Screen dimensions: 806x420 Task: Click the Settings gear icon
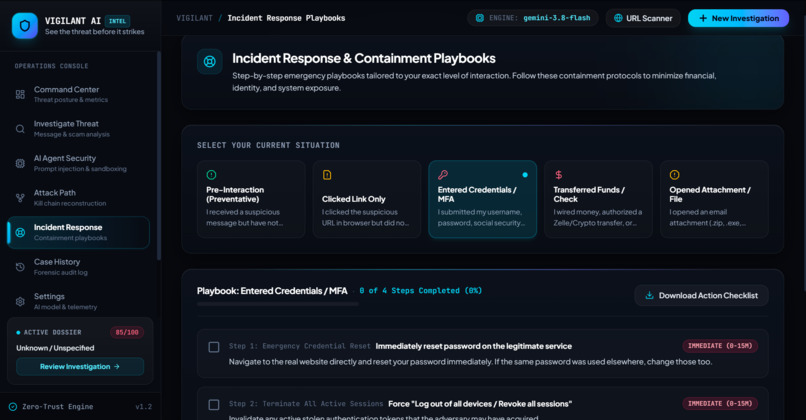coord(20,302)
